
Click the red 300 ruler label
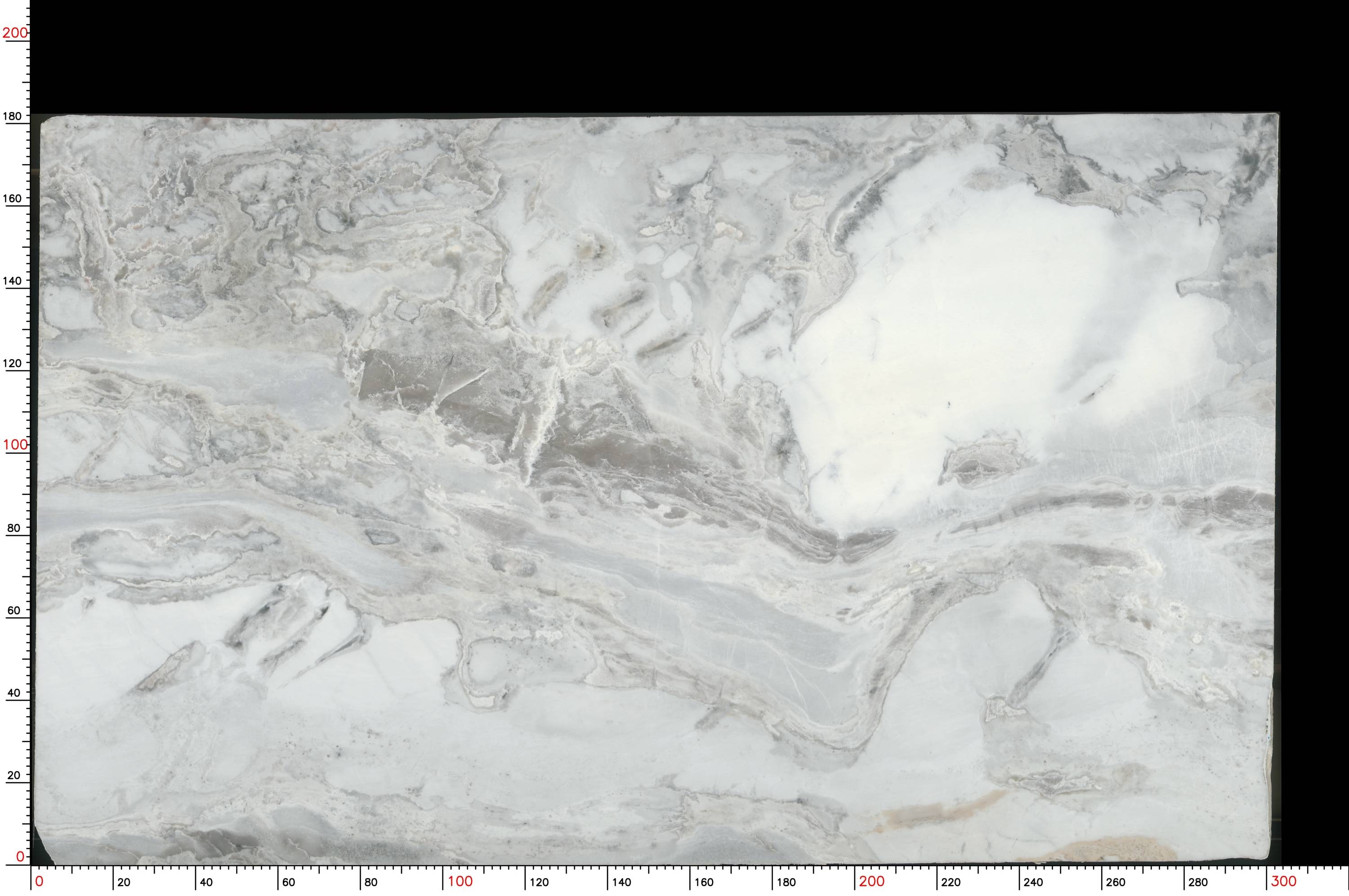(1284, 882)
